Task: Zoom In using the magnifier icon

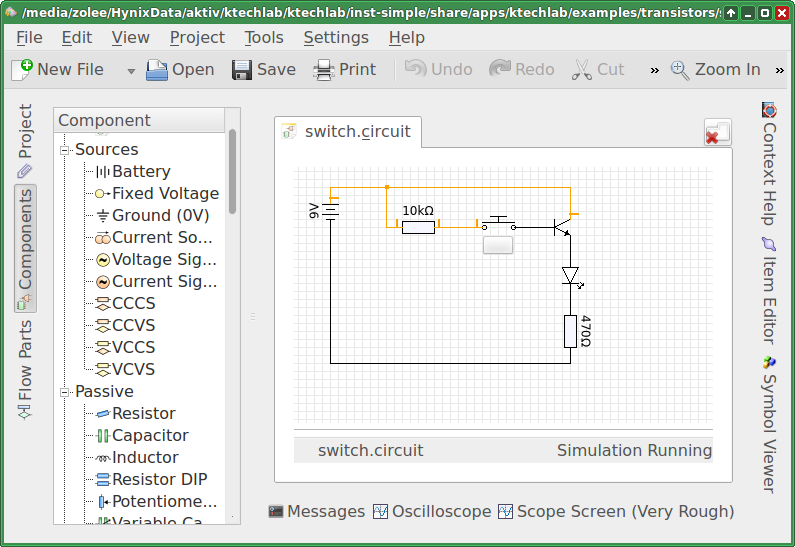Action: [x=679, y=69]
